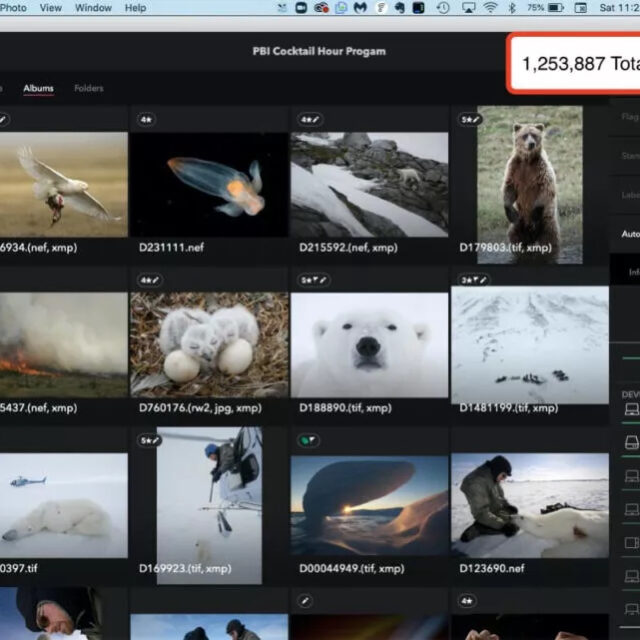The width and height of the screenshot is (640, 640).
Task: Select the external drive device icon
Action: click(x=632, y=442)
